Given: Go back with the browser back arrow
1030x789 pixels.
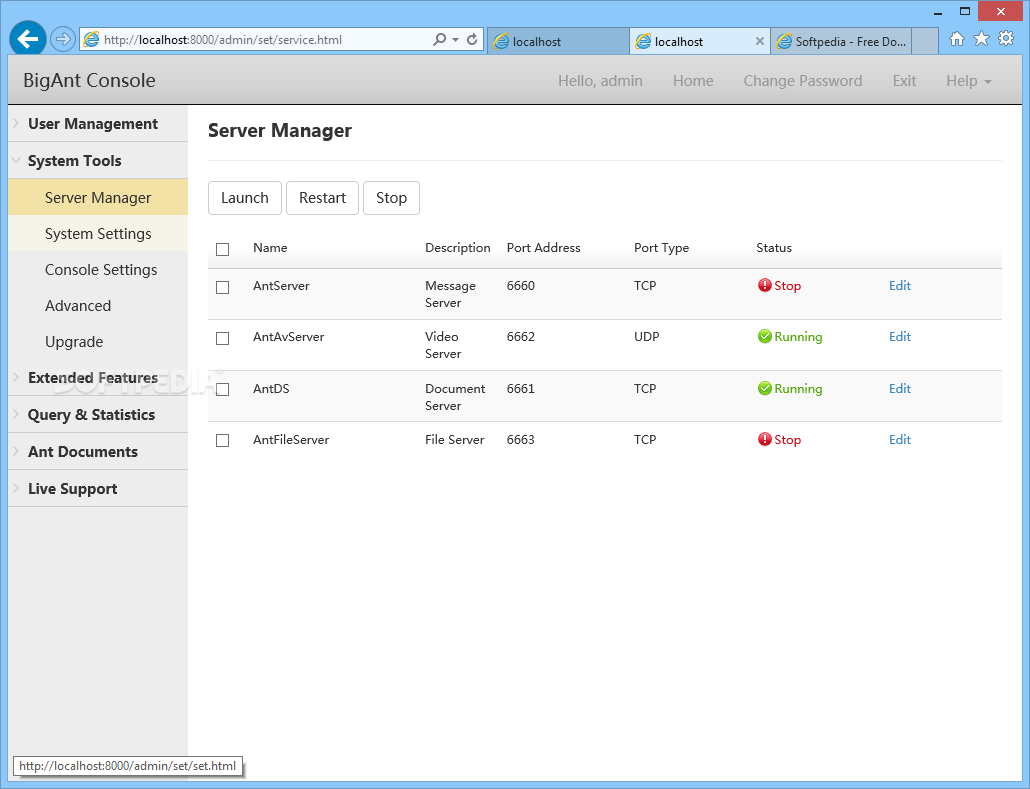Looking at the screenshot, I should click(x=28, y=39).
